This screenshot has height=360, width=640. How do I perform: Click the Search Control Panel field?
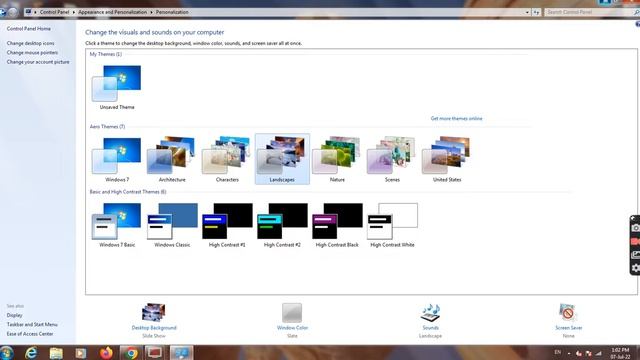point(589,12)
